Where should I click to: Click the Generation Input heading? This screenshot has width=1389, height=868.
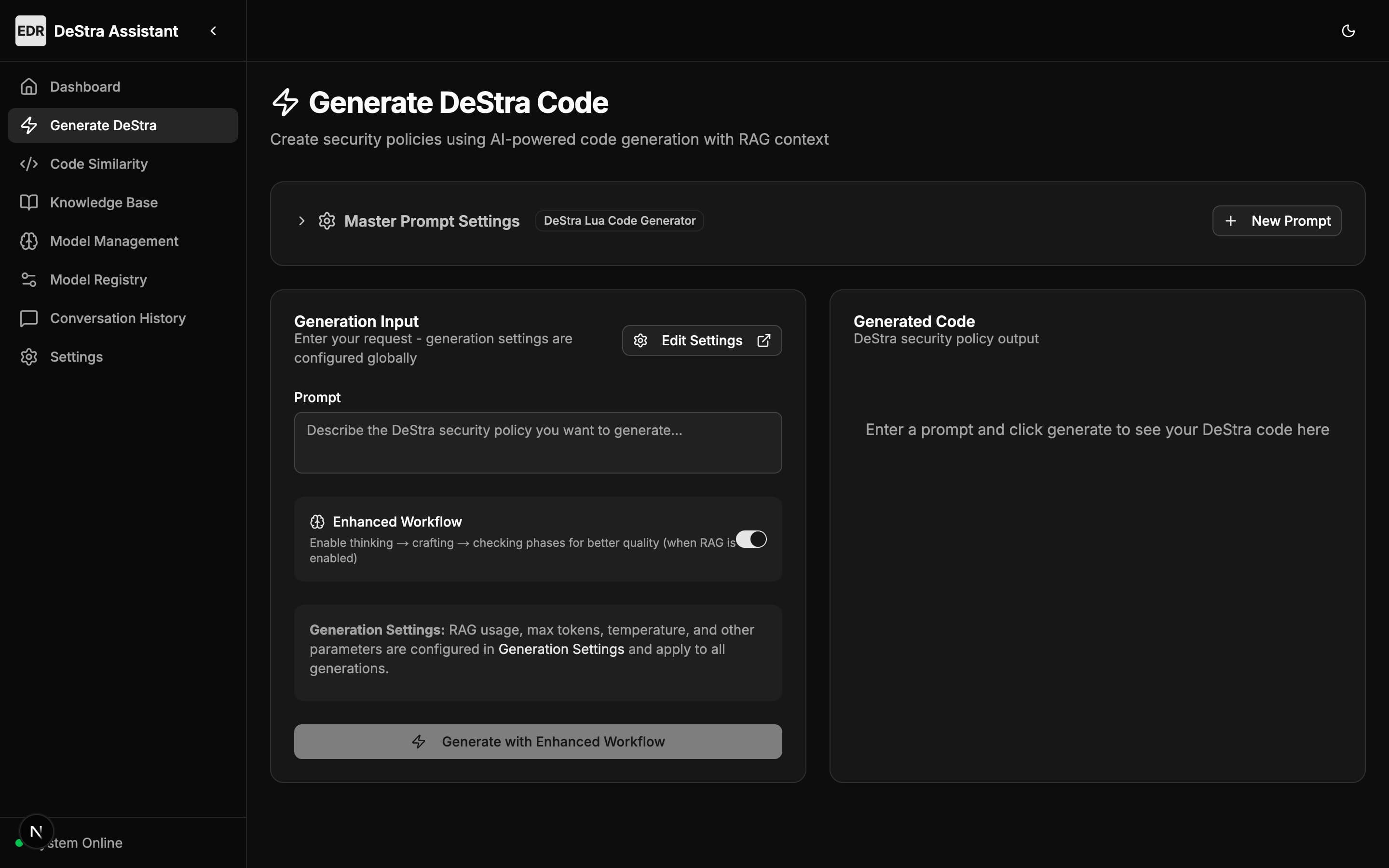356,322
